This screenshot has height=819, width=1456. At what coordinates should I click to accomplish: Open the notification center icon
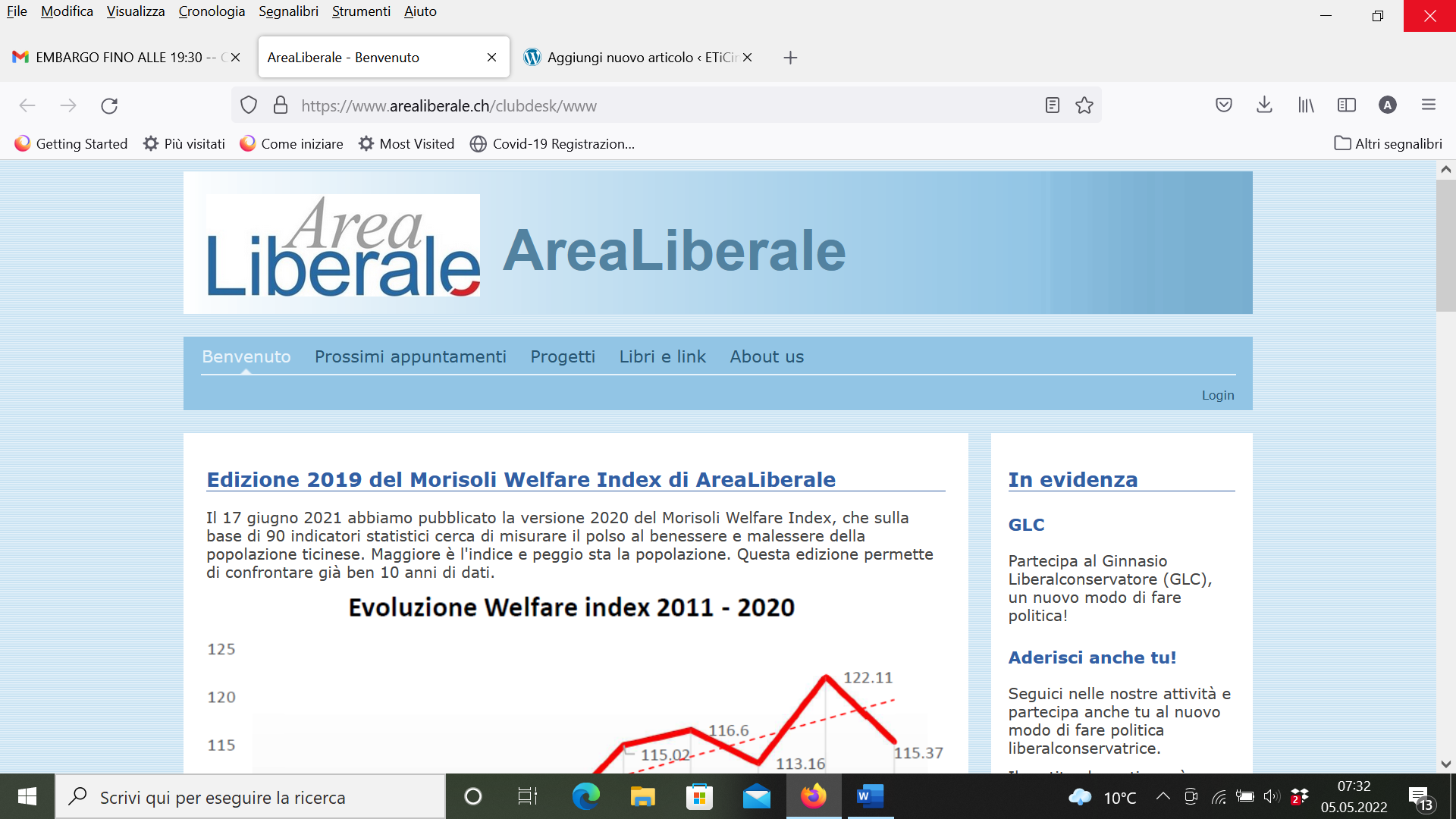(x=1421, y=798)
